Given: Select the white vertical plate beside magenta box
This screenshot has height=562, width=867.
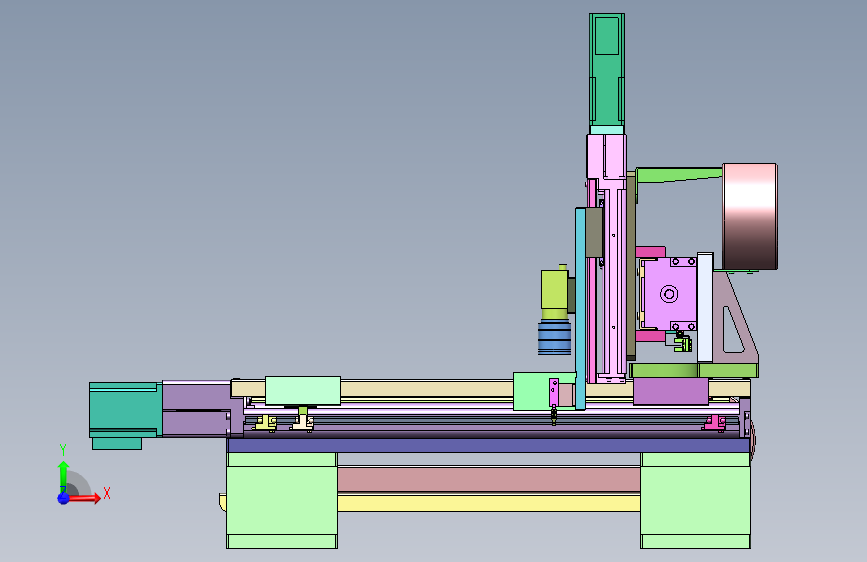Looking at the screenshot, I should point(705,308).
